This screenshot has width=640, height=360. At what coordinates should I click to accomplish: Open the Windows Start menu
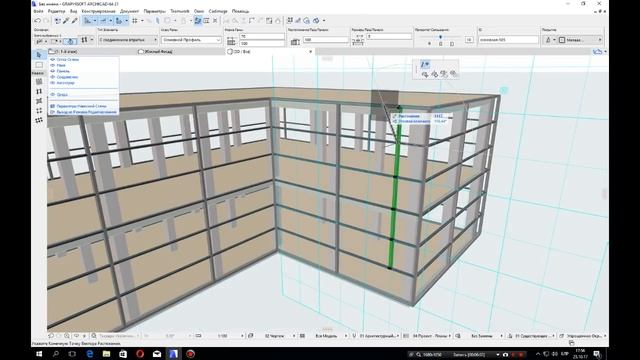pyautogui.click(x=39, y=354)
